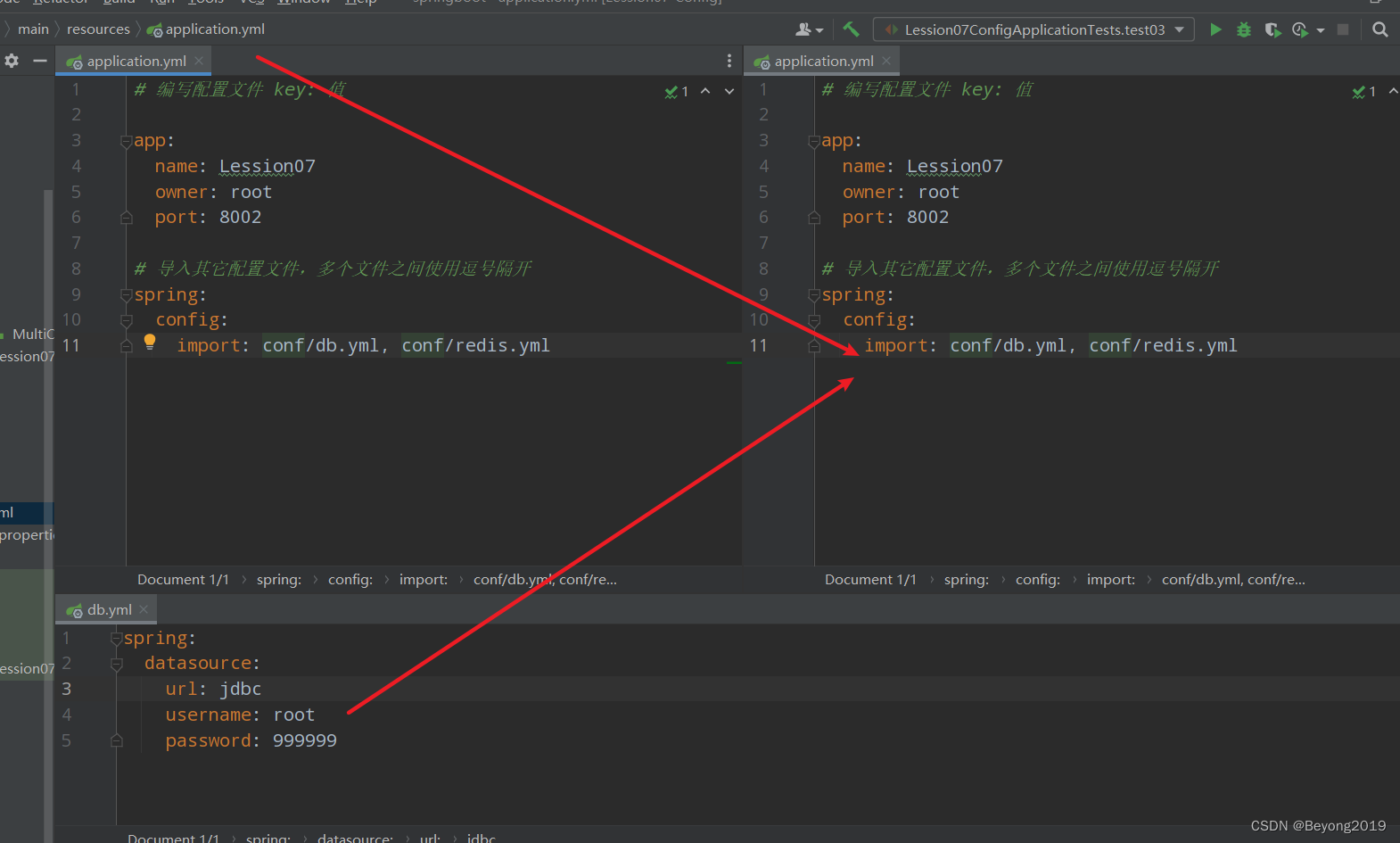The image size is (1400, 843).
Task: Start debugging with the green bug icon
Action: (x=1244, y=29)
